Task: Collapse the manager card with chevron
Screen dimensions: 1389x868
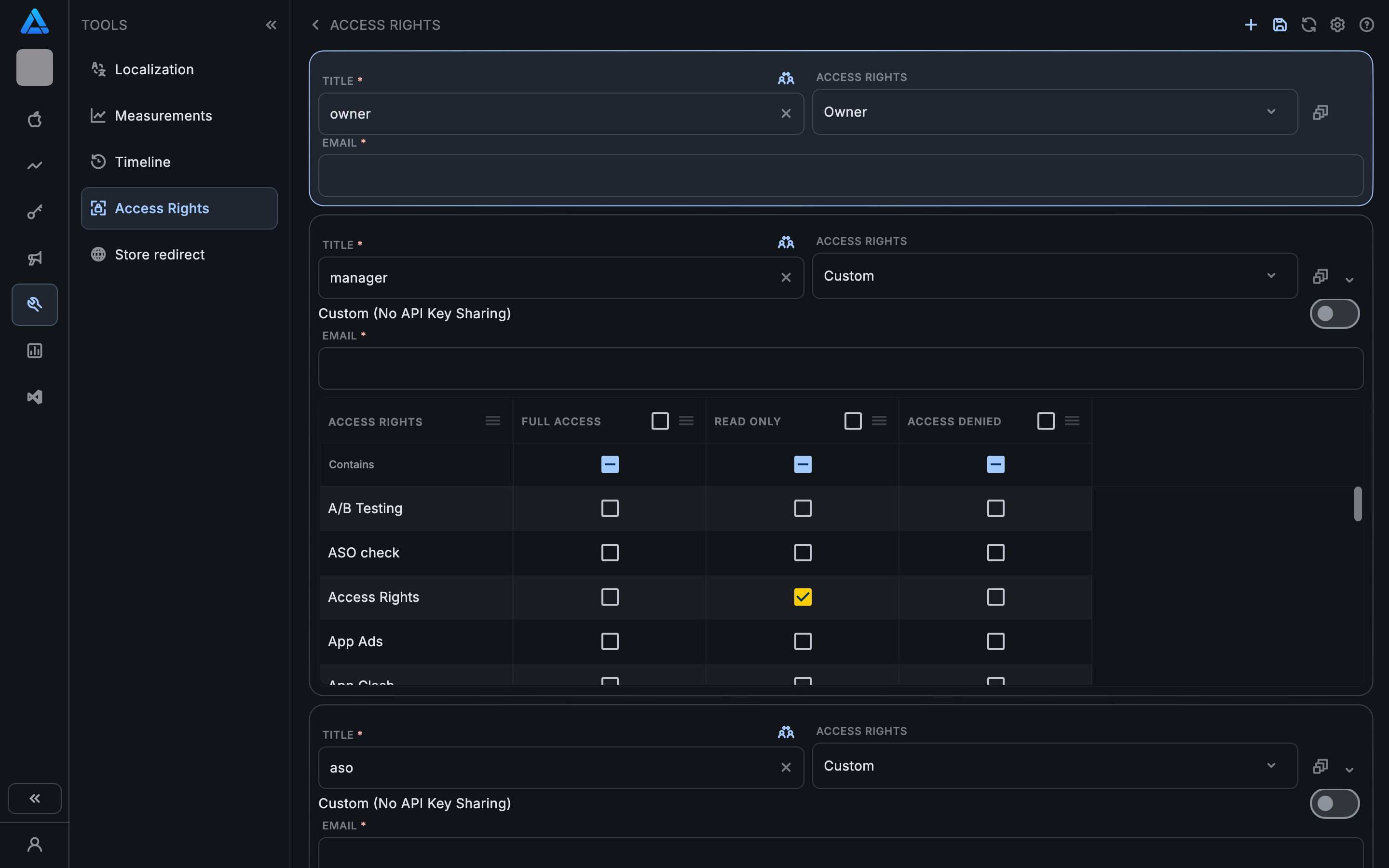Action: coord(1349,280)
